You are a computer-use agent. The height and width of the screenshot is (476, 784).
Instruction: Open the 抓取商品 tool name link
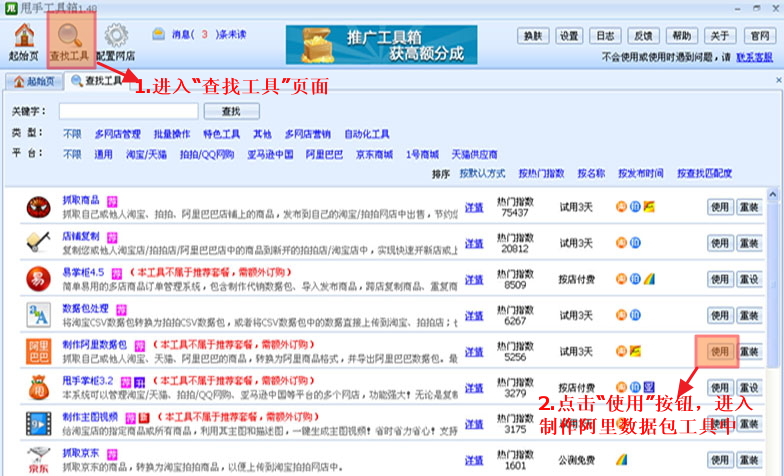(80, 200)
